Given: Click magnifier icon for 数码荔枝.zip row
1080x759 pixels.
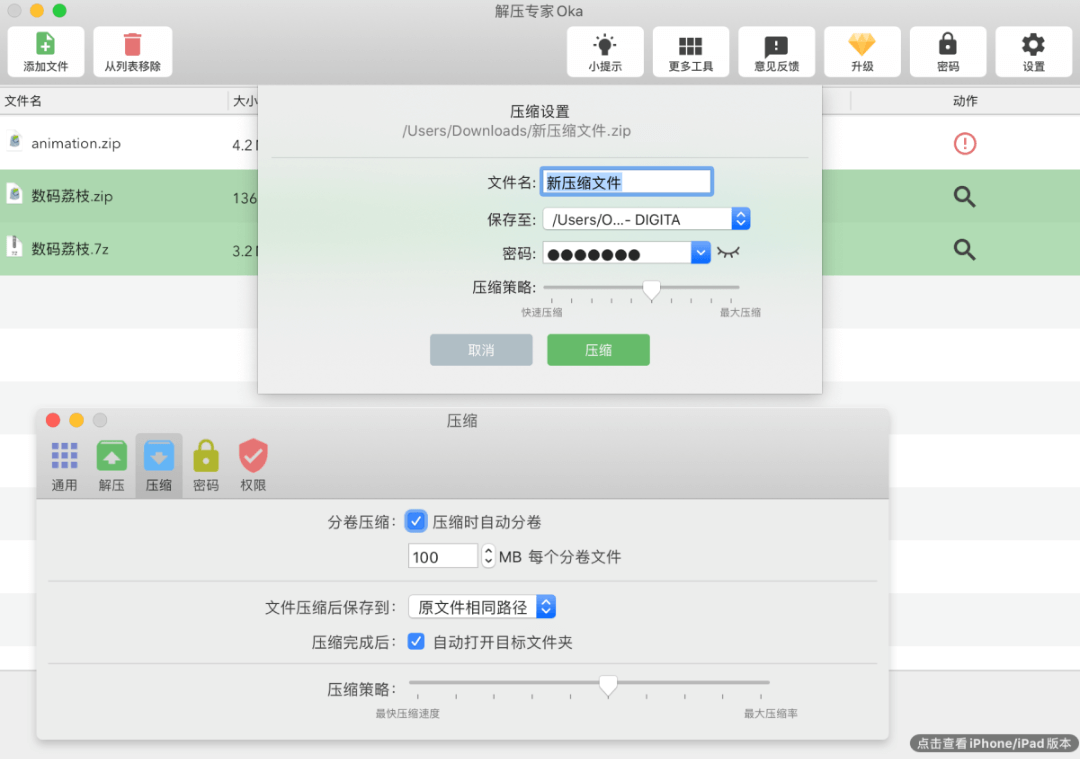Looking at the screenshot, I should (x=964, y=197).
